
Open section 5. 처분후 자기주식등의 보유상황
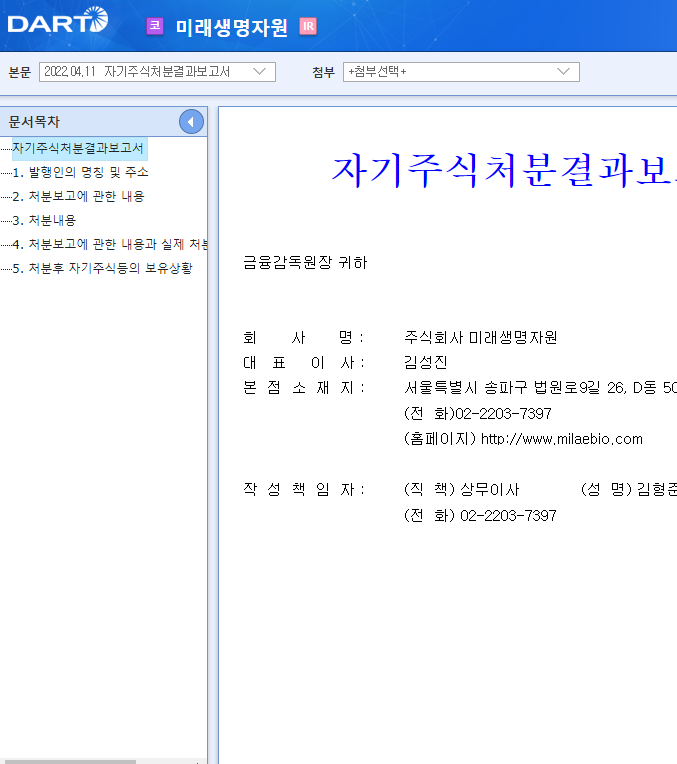pyautogui.click(x=102, y=268)
